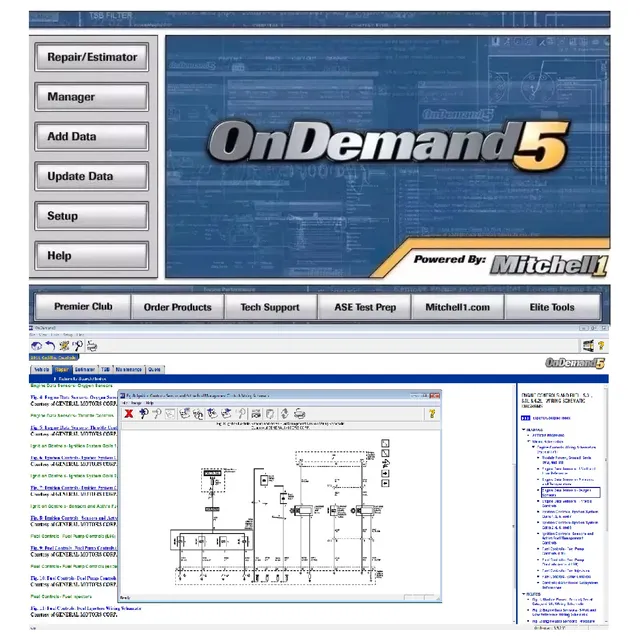Click Elite Tools

[552, 307]
